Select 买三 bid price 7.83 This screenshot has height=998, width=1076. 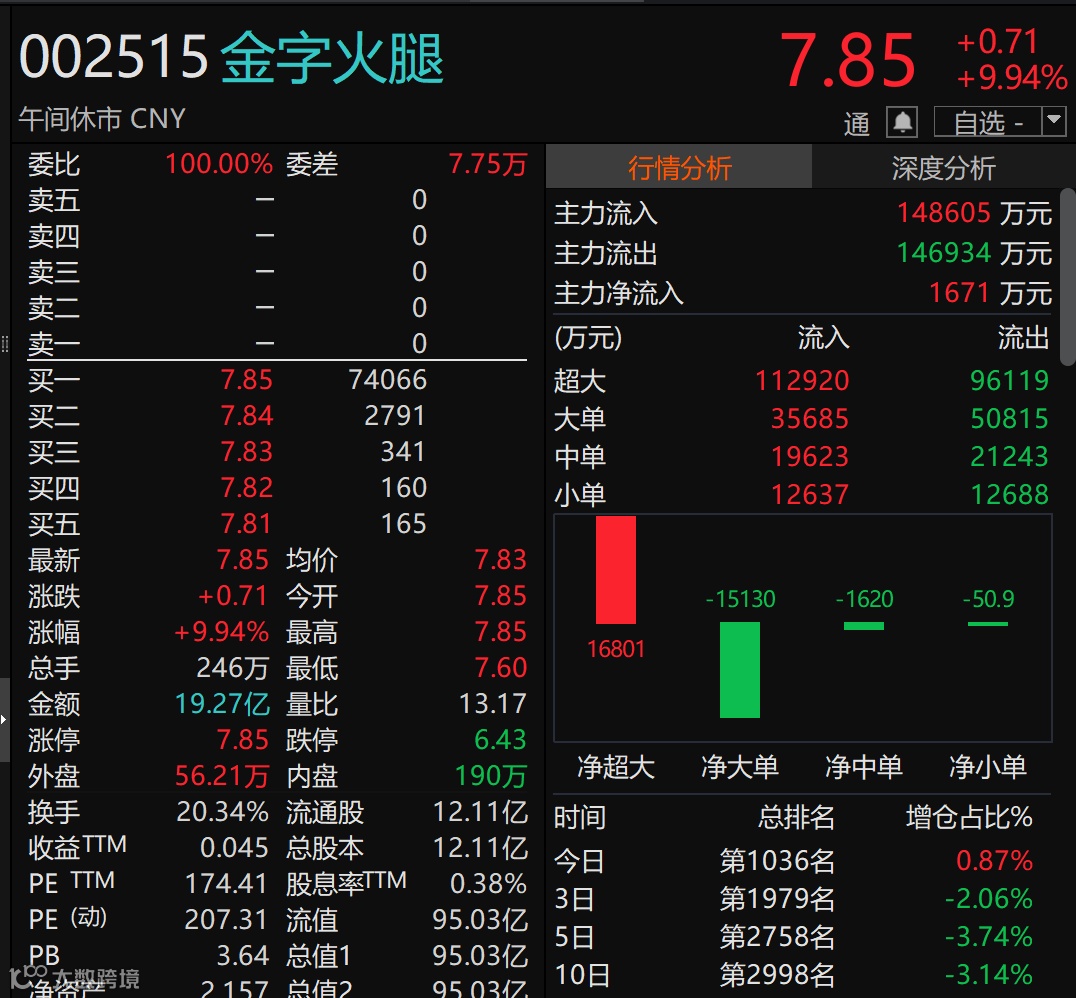246,452
